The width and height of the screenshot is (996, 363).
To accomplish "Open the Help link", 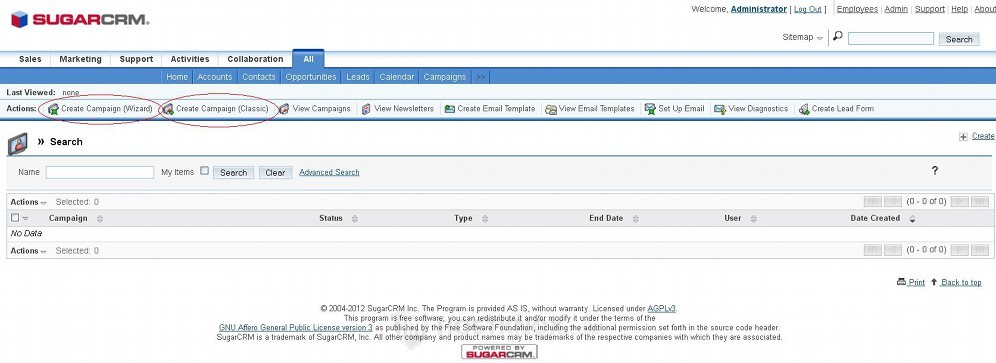I will coord(959,9).
